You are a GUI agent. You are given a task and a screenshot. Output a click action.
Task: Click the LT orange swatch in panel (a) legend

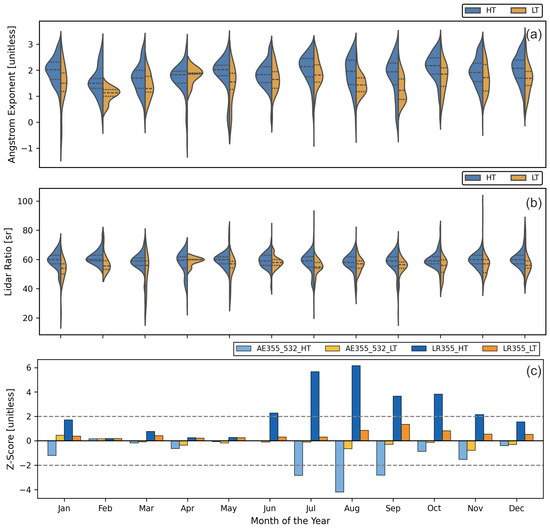[x=518, y=11]
